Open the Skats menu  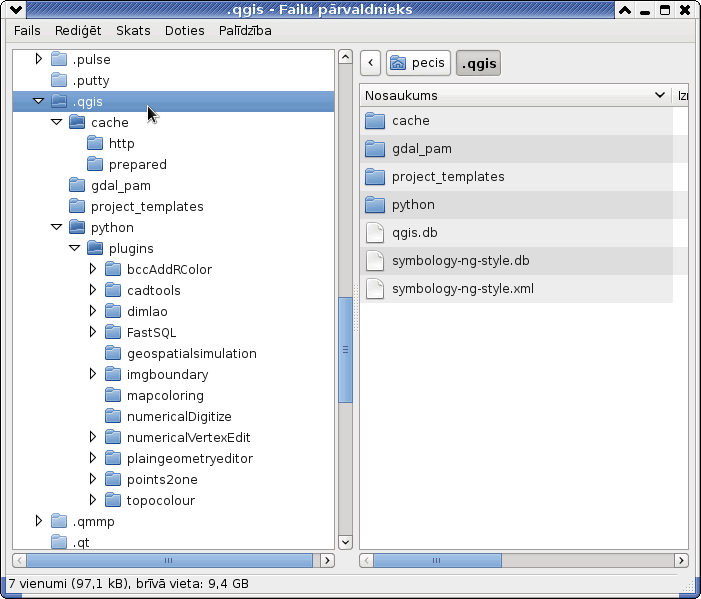133,30
